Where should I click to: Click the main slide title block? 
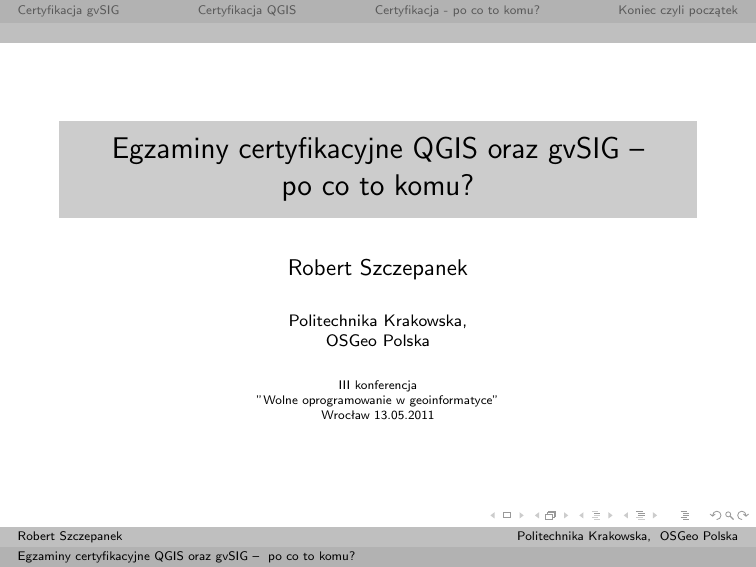pyautogui.click(x=378, y=169)
